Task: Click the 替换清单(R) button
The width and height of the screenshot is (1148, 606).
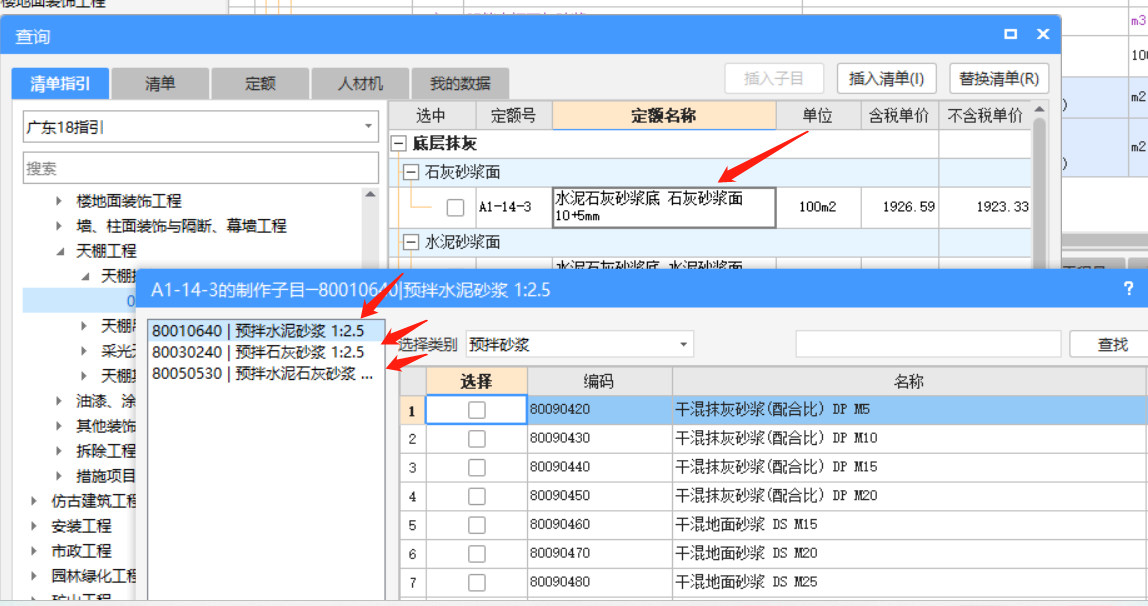Action: tap(999, 78)
